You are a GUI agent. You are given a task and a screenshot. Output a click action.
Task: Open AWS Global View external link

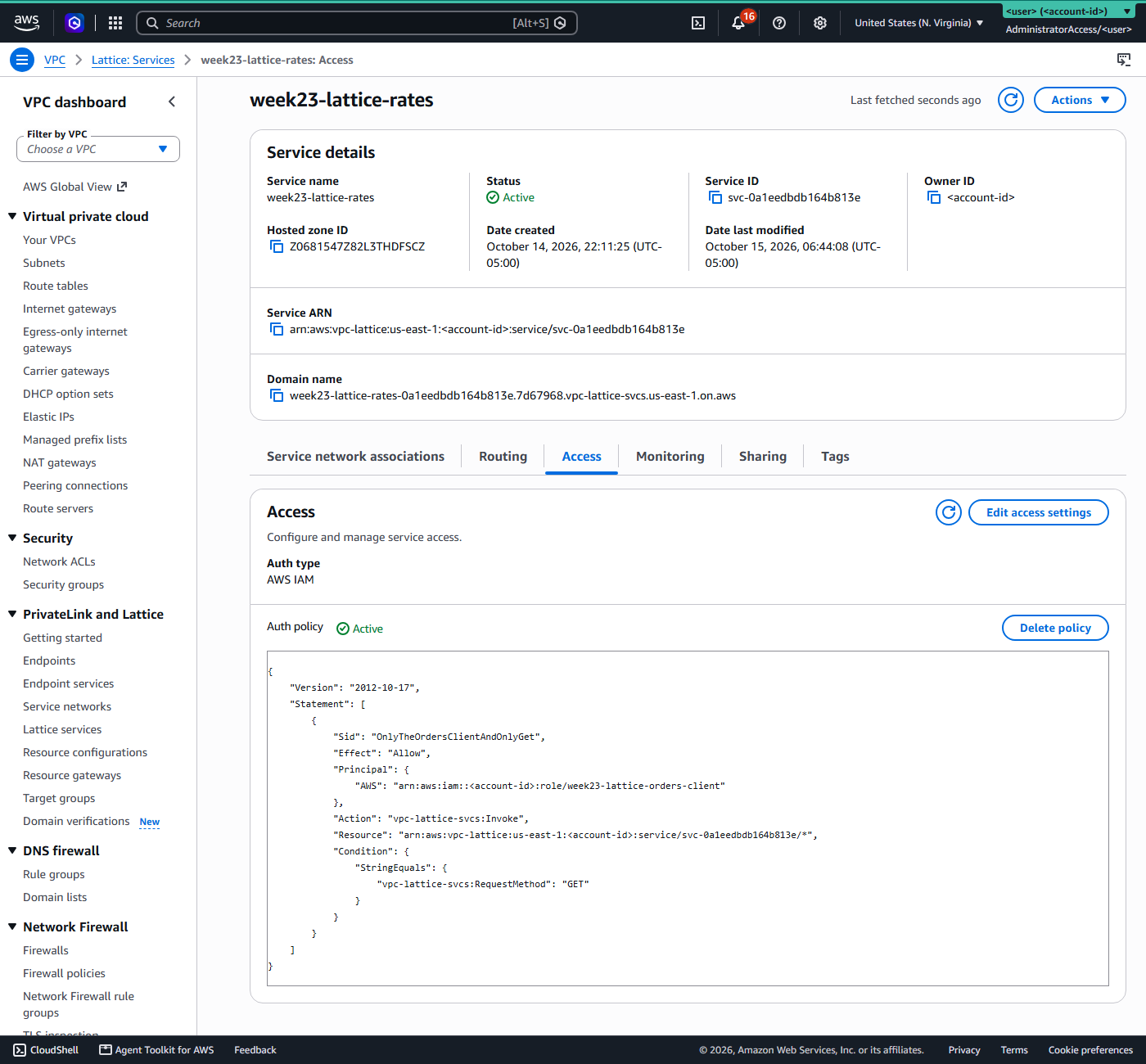(x=74, y=187)
